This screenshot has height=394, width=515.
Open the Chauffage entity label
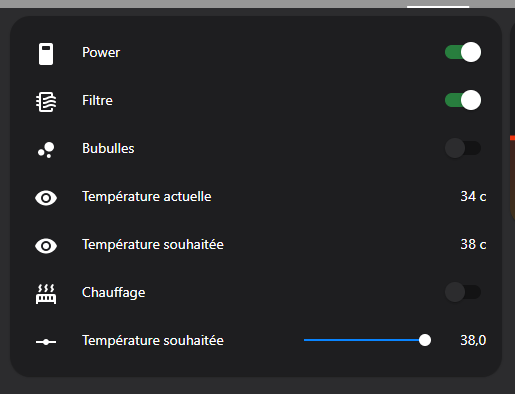[x=114, y=293]
